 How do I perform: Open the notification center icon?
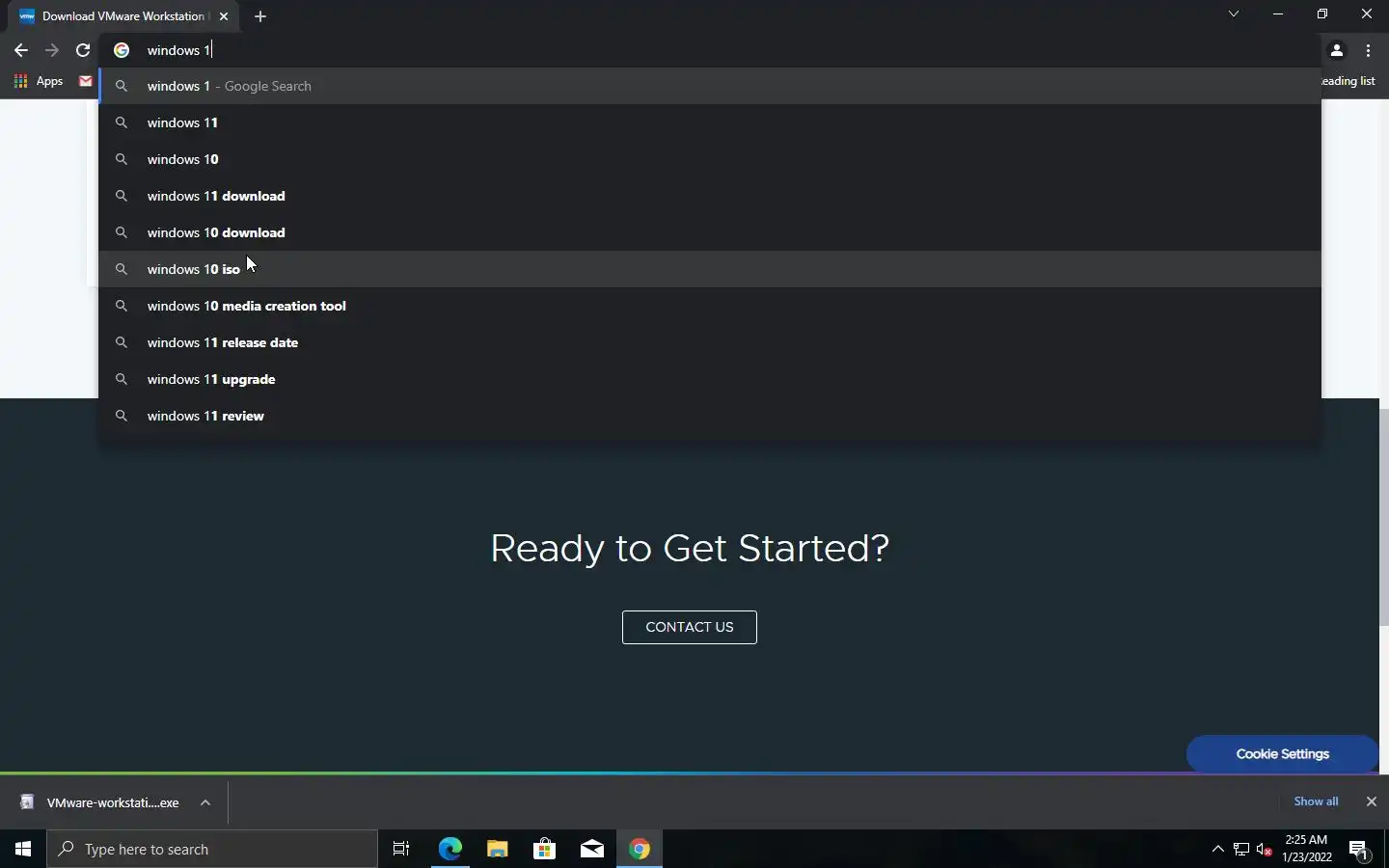click(x=1359, y=849)
